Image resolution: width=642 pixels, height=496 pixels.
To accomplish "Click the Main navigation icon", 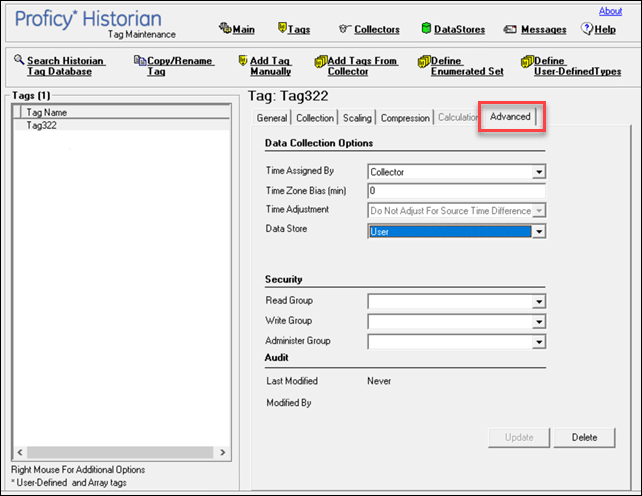I will click(x=225, y=28).
